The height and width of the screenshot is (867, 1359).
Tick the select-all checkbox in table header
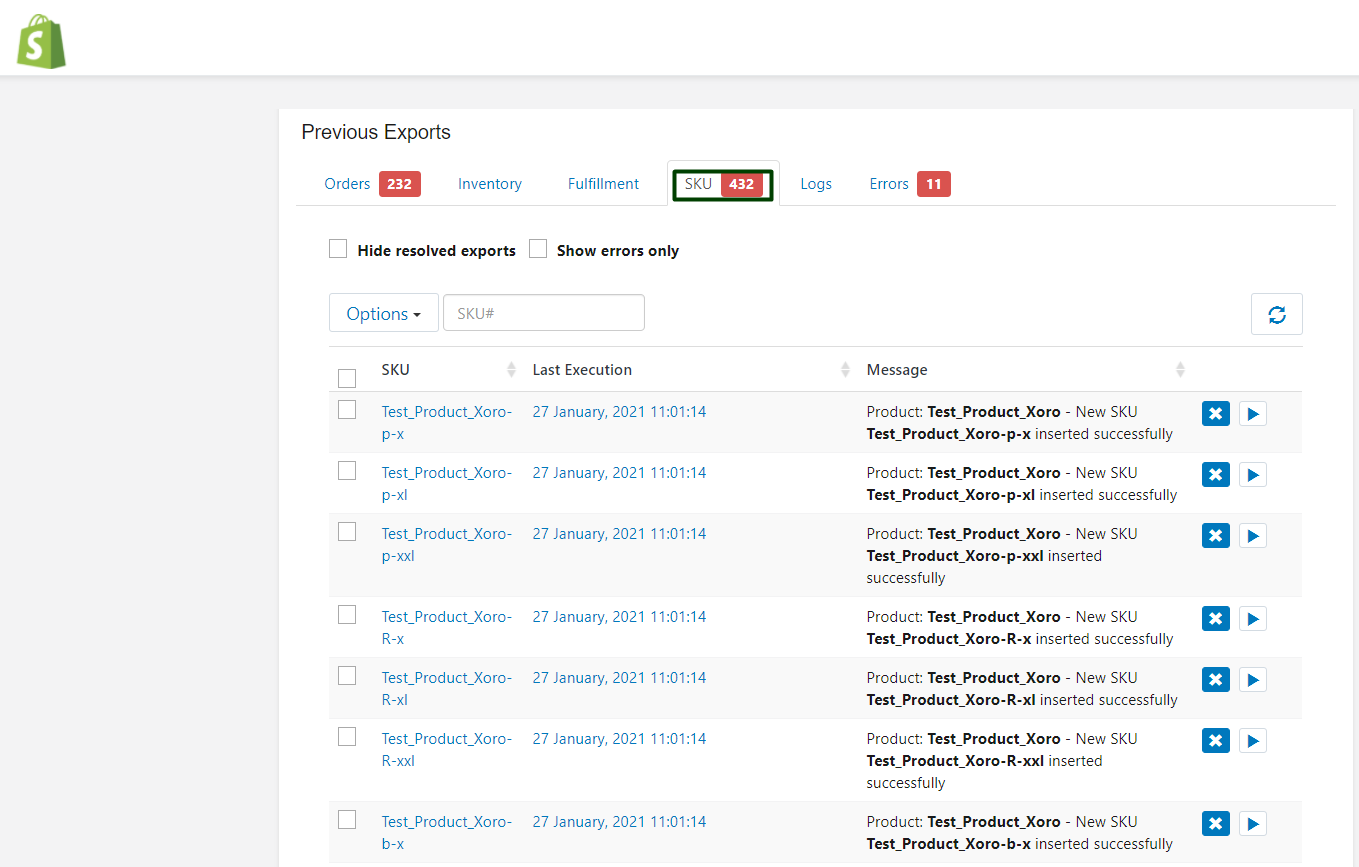(x=347, y=378)
